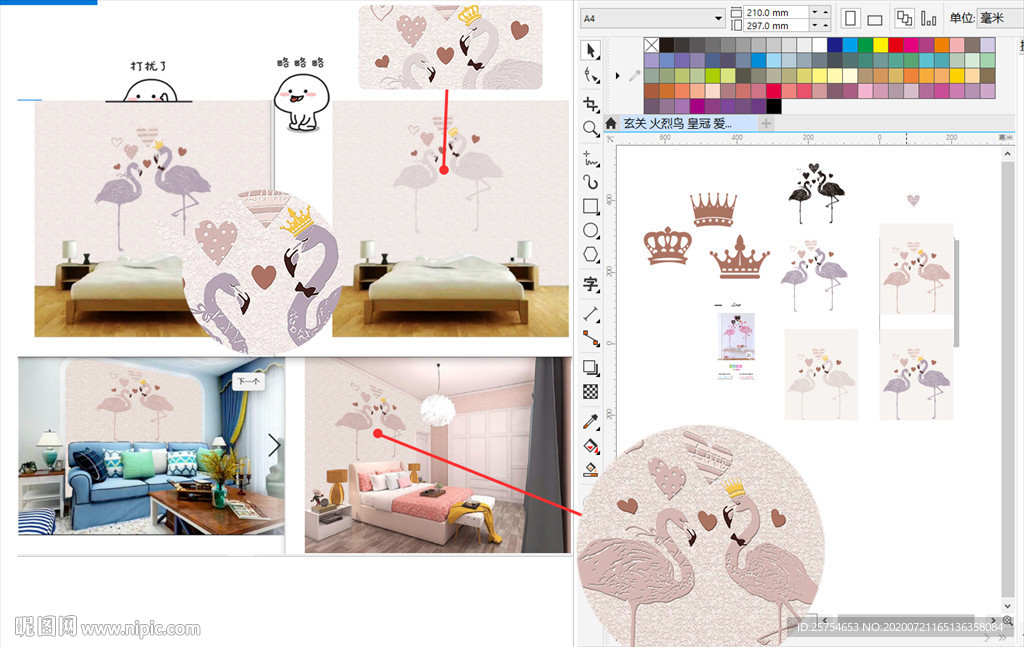Open a new document tab with plus
1024x647 pixels.
click(766, 123)
